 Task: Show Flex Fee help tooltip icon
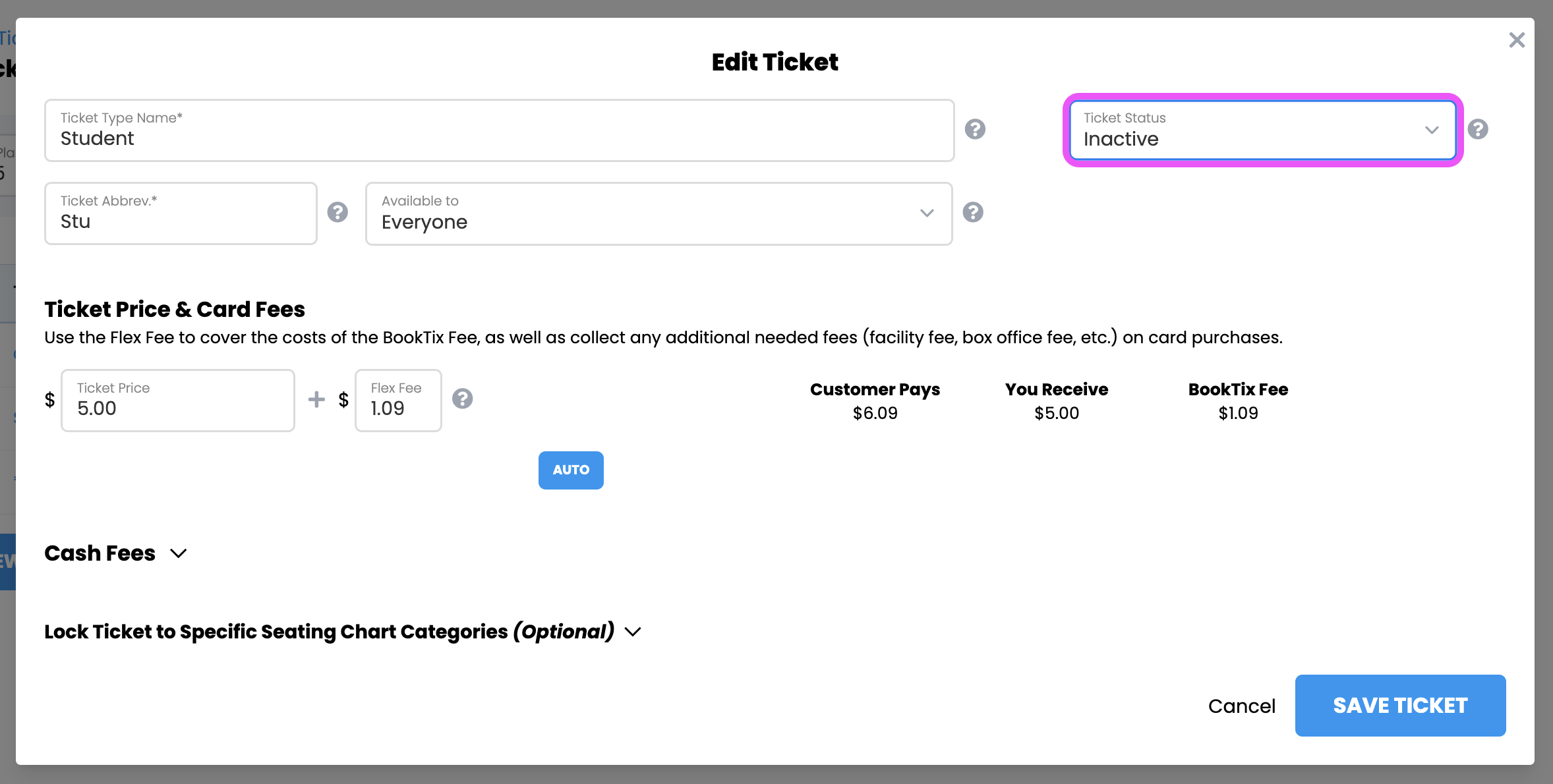coord(462,399)
